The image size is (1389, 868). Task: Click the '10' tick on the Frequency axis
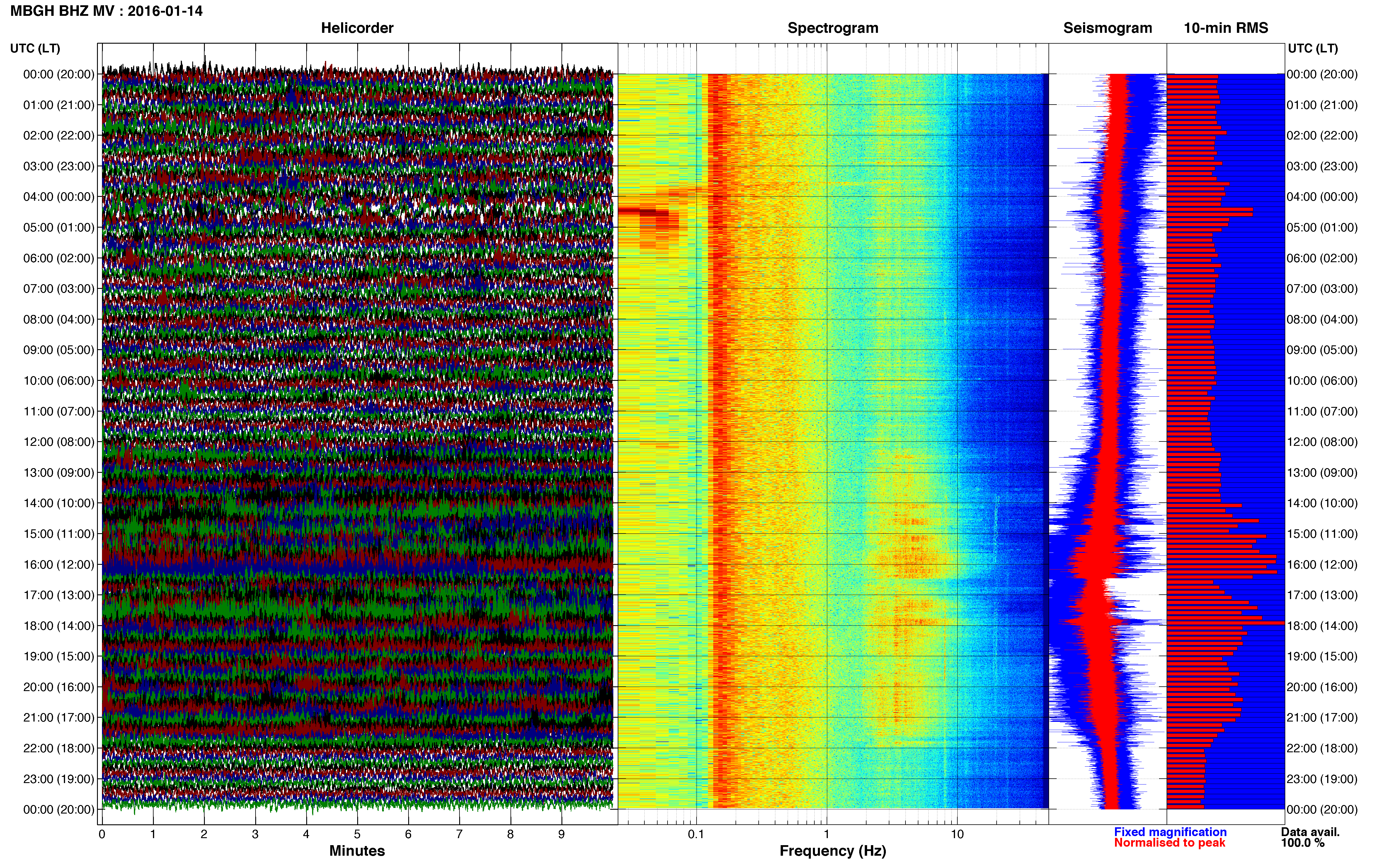click(x=957, y=835)
